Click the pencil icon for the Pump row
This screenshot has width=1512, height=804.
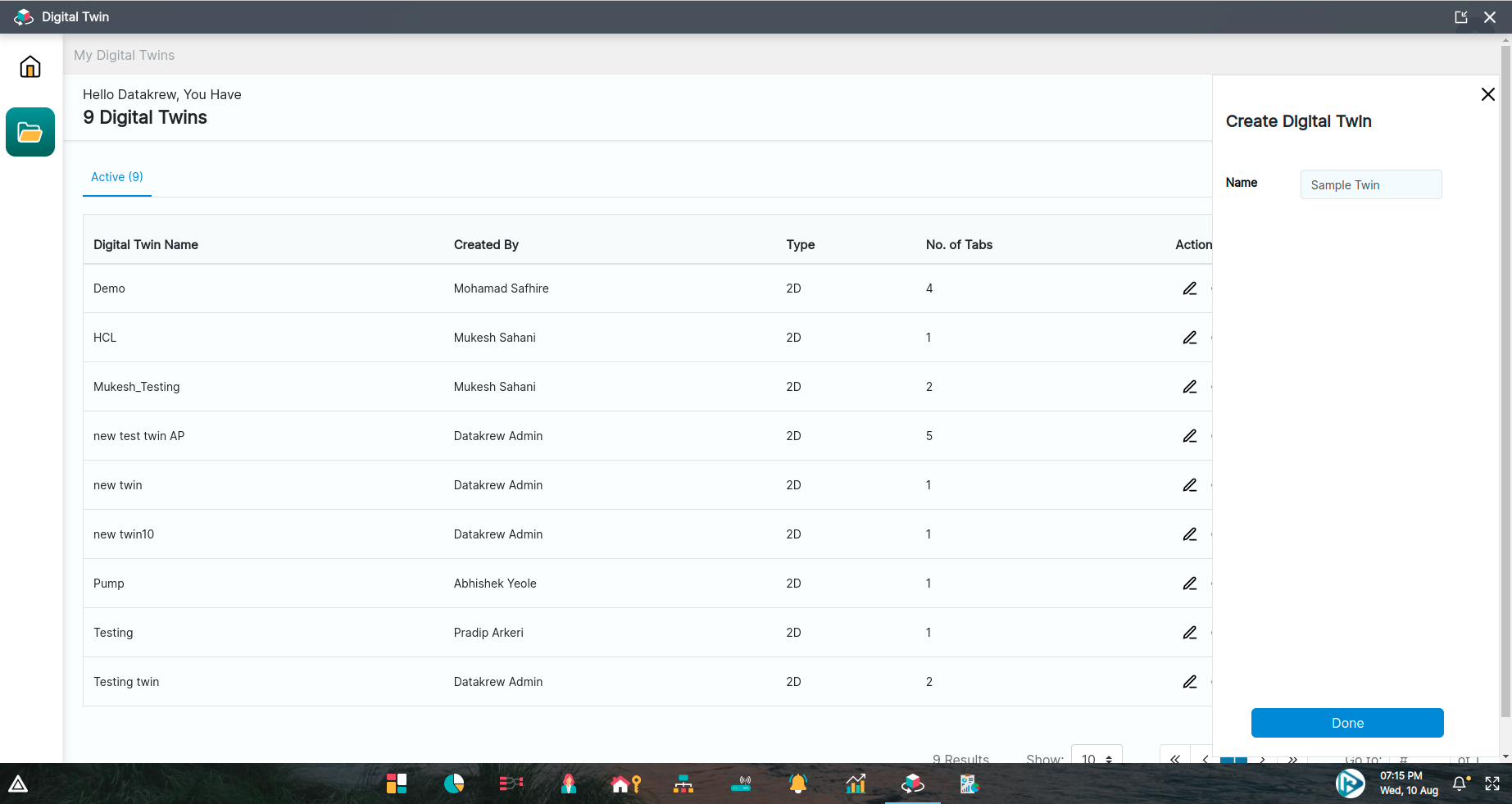coord(1190,584)
